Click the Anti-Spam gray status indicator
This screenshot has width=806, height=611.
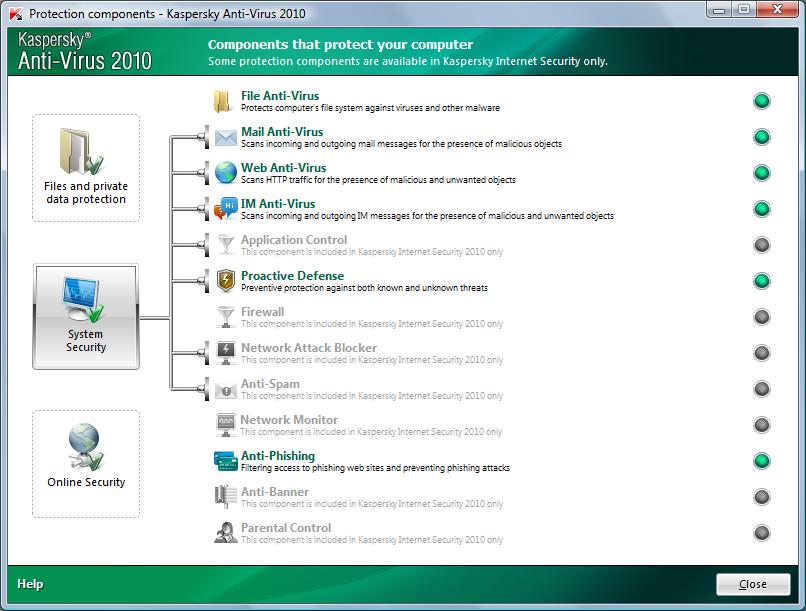click(x=762, y=389)
